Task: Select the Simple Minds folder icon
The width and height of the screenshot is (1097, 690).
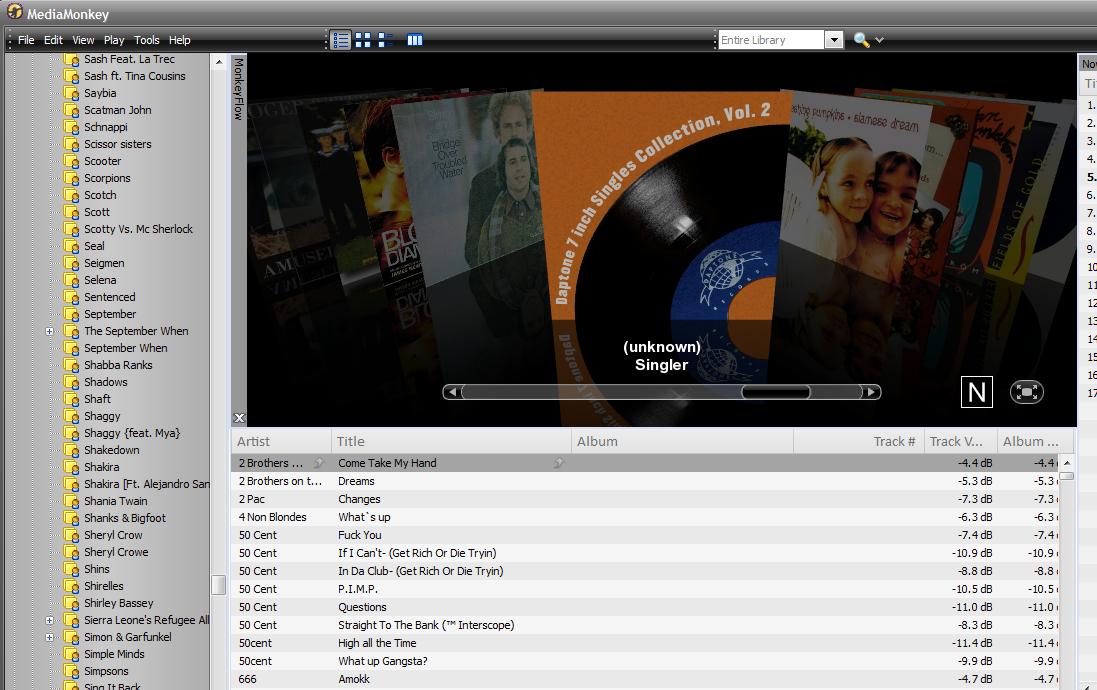Action: [71, 654]
